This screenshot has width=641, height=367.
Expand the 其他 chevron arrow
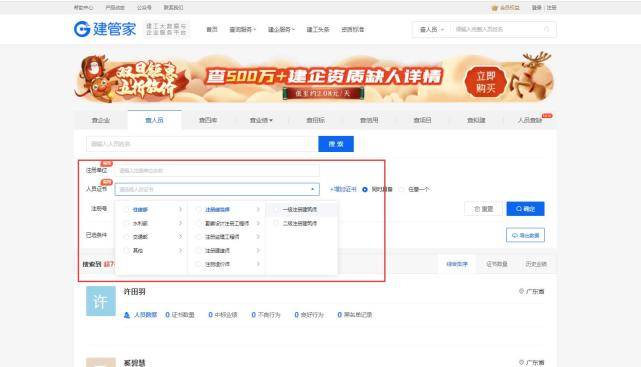(x=180, y=251)
